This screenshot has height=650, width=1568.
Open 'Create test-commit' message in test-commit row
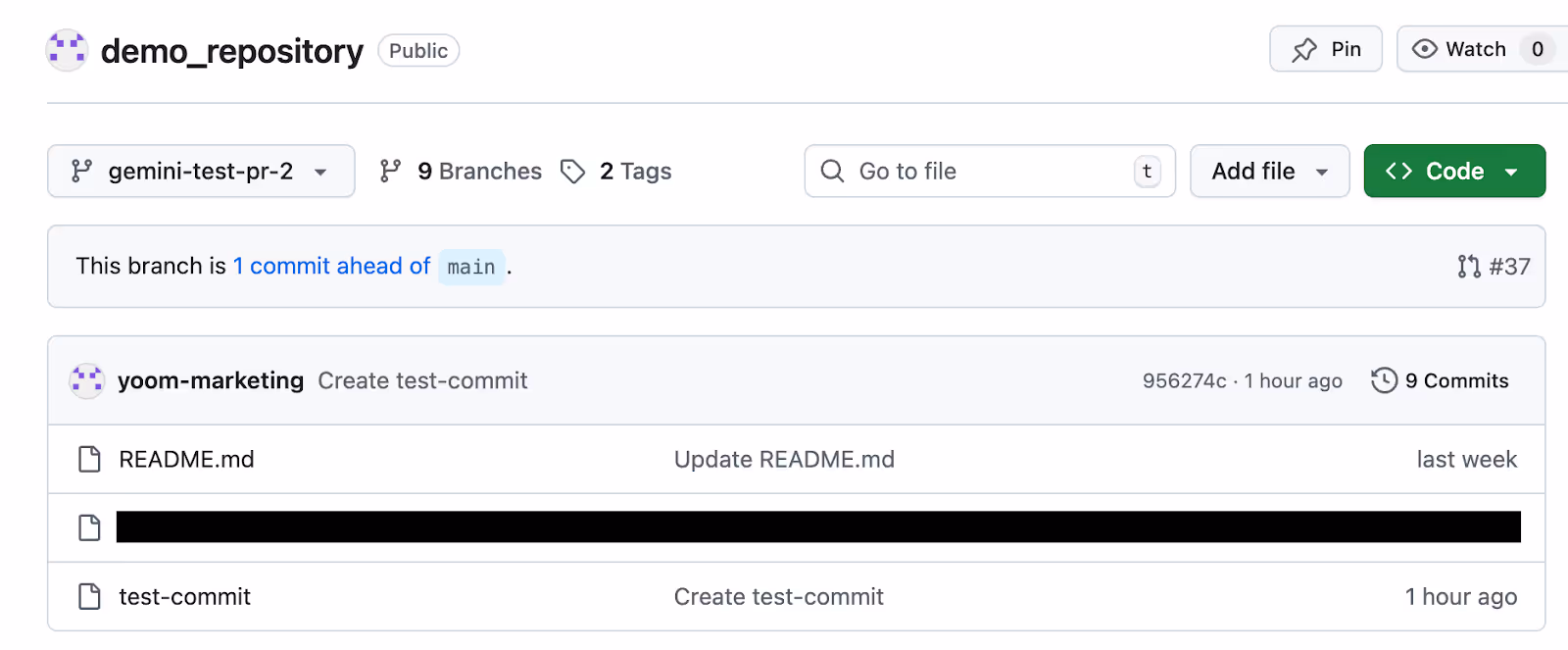coord(778,596)
